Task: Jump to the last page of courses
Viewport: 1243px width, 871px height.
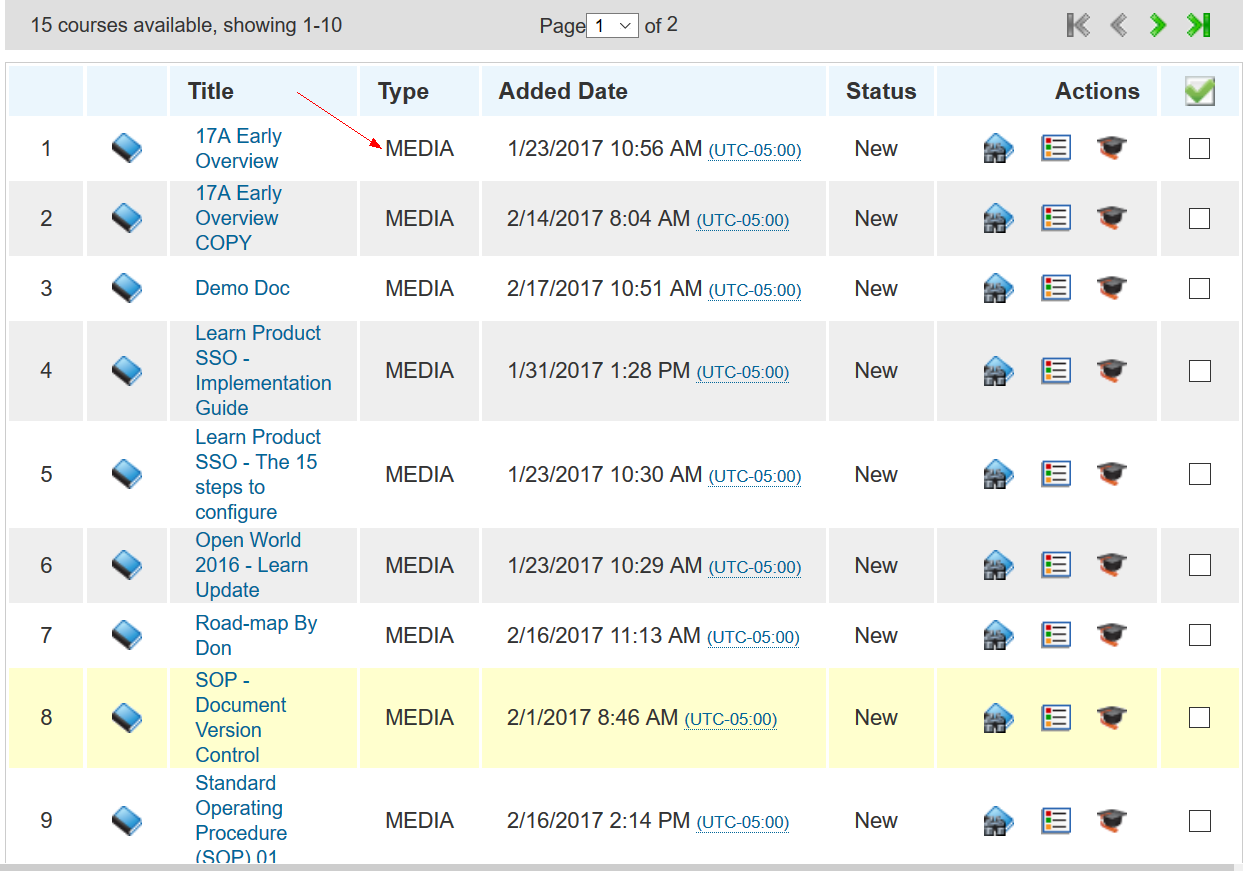Action: click(1199, 25)
